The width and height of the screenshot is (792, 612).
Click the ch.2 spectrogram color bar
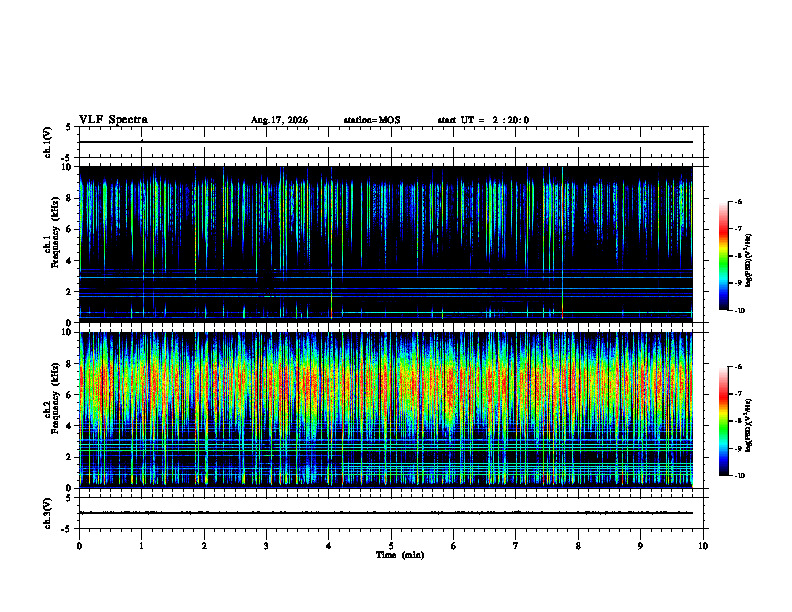(x=723, y=421)
